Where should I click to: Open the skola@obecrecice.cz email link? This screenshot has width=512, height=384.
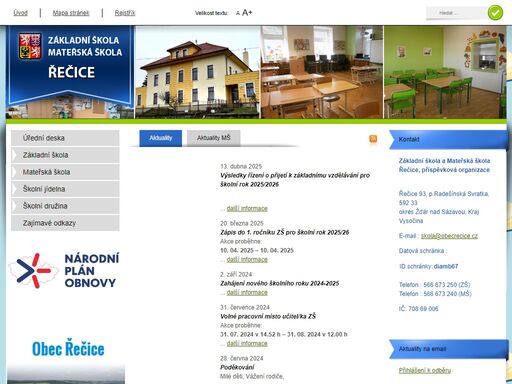pos(449,236)
